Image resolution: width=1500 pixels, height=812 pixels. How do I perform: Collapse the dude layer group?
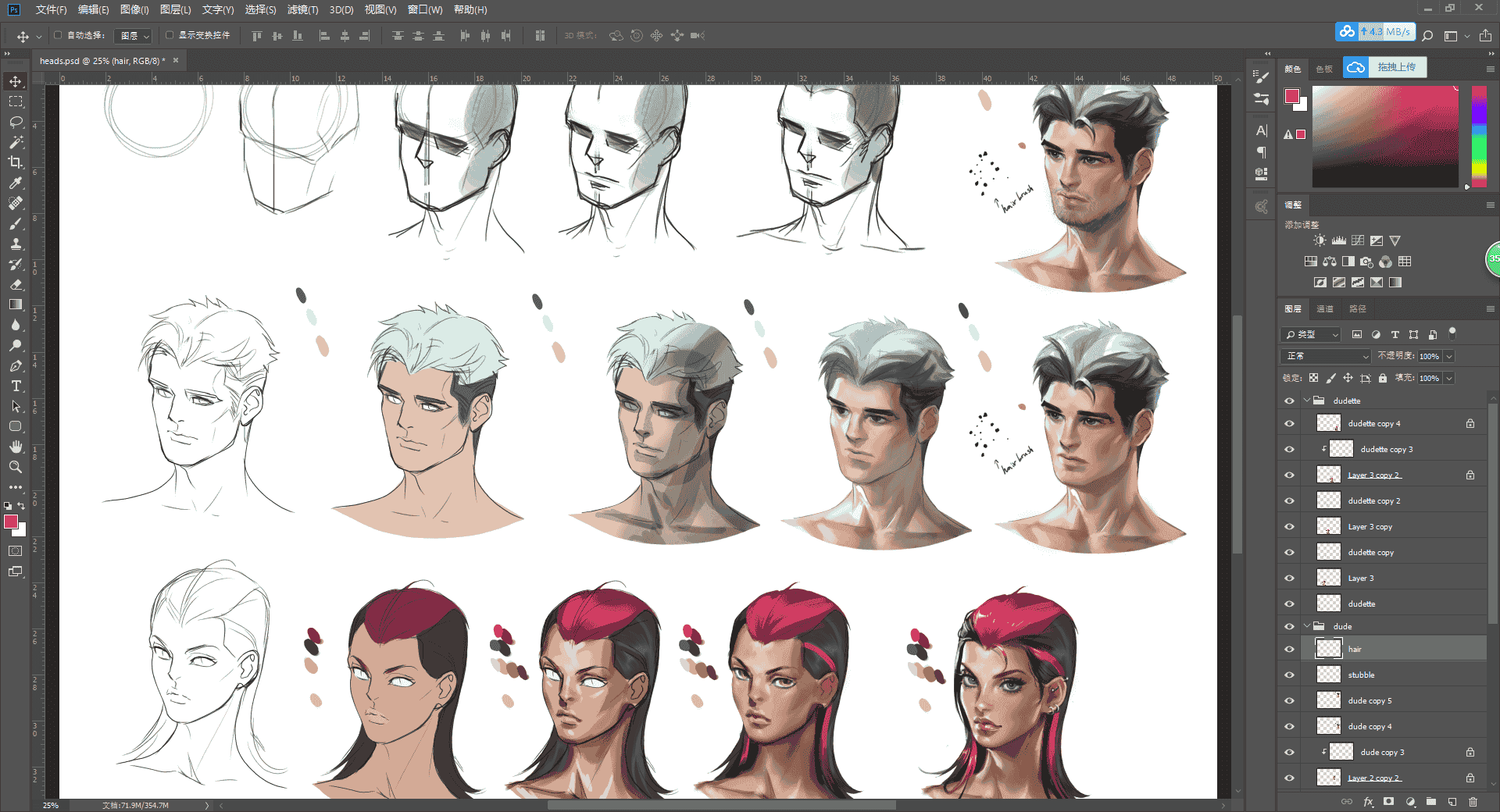tap(1307, 626)
